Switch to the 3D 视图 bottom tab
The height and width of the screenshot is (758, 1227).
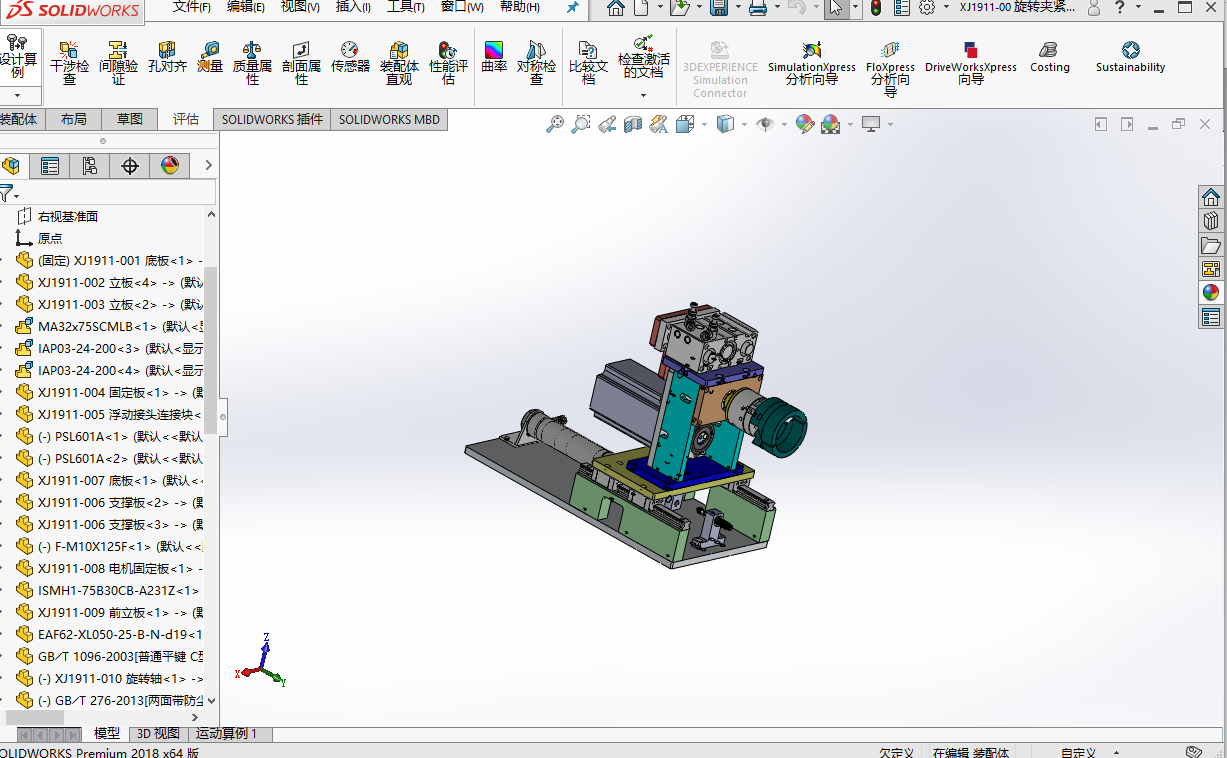(x=158, y=733)
